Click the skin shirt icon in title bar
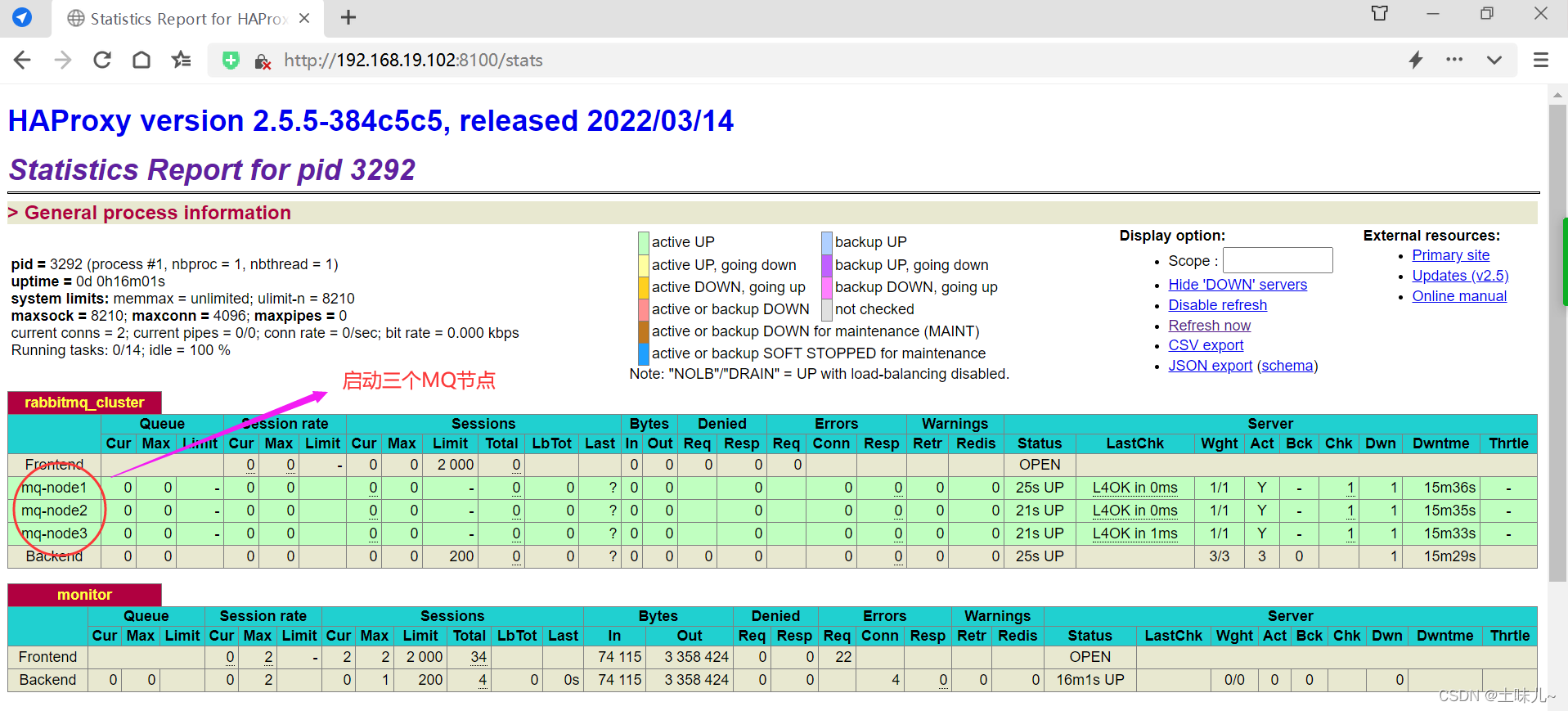The image size is (1568, 711). click(1380, 13)
